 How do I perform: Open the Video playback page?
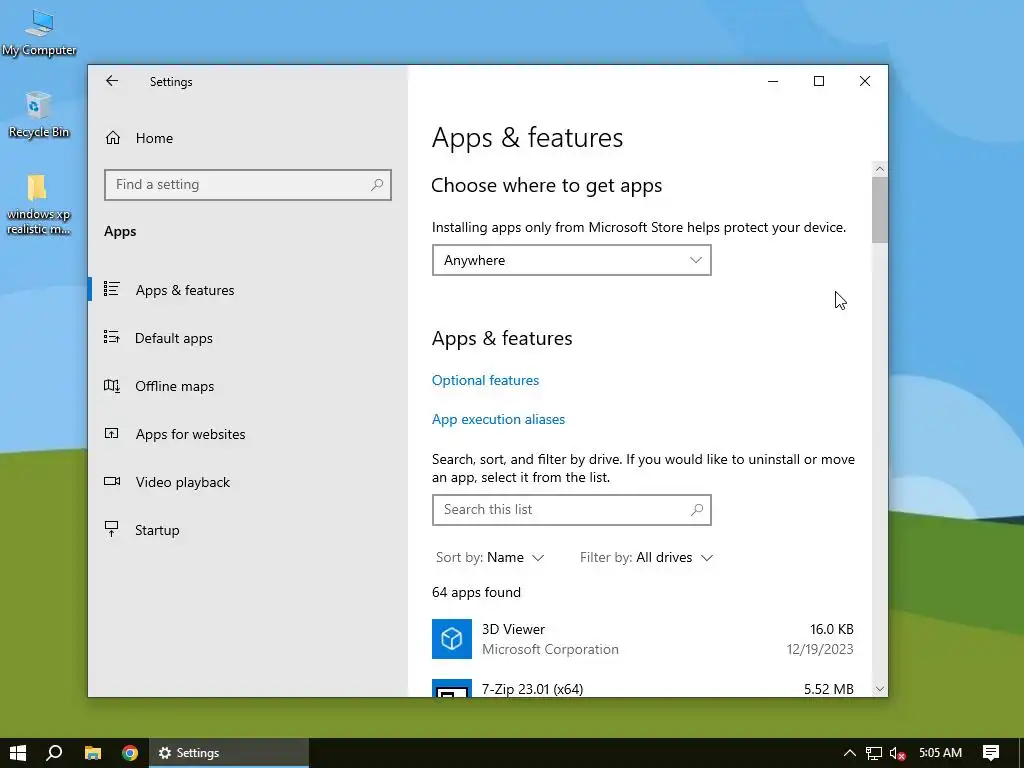183,482
